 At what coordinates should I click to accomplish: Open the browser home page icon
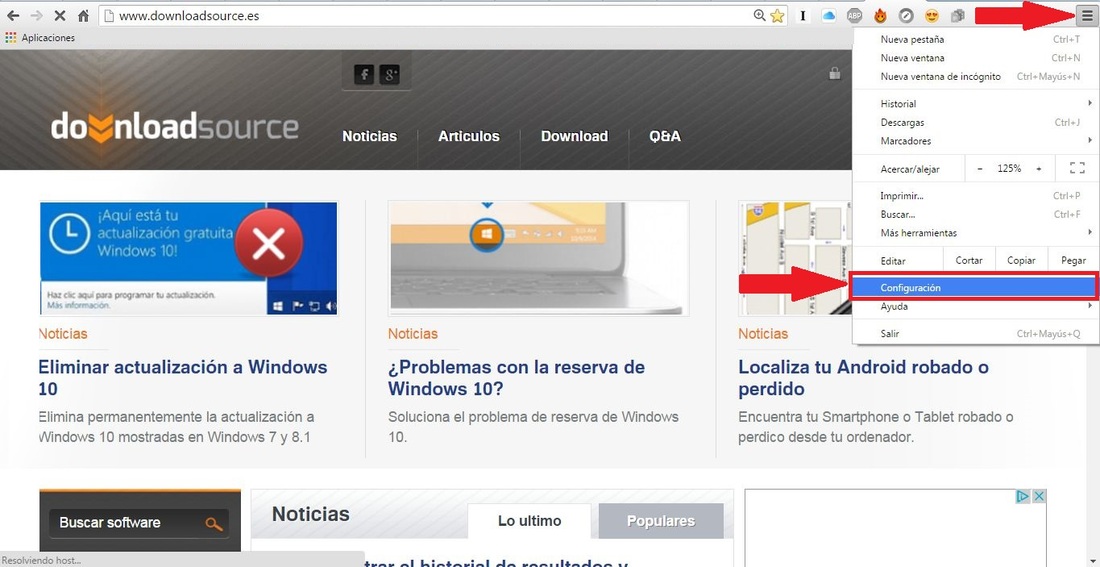pos(83,15)
